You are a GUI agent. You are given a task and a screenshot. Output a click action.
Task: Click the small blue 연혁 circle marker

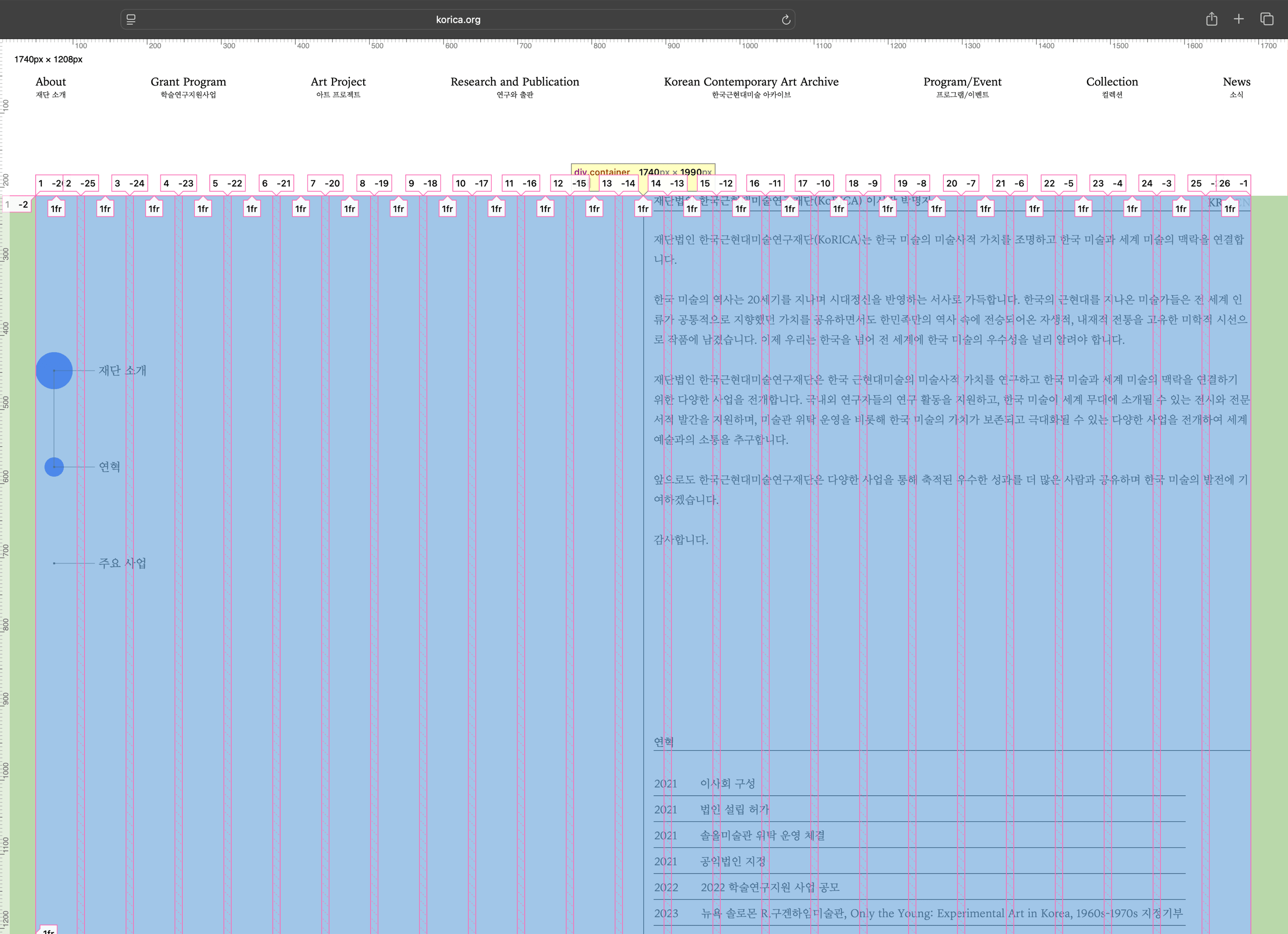click(54, 467)
